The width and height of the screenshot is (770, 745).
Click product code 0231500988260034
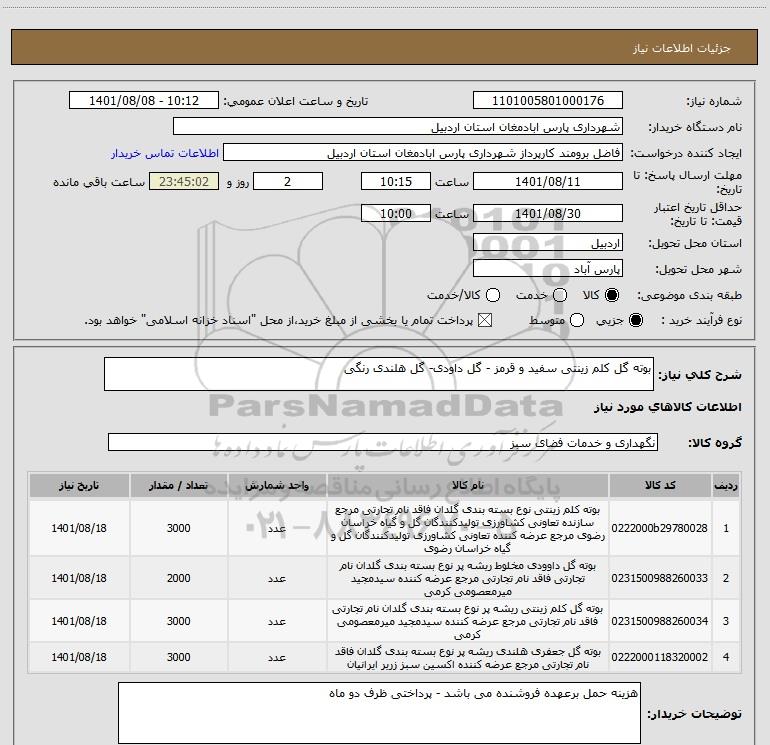point(660,621)
